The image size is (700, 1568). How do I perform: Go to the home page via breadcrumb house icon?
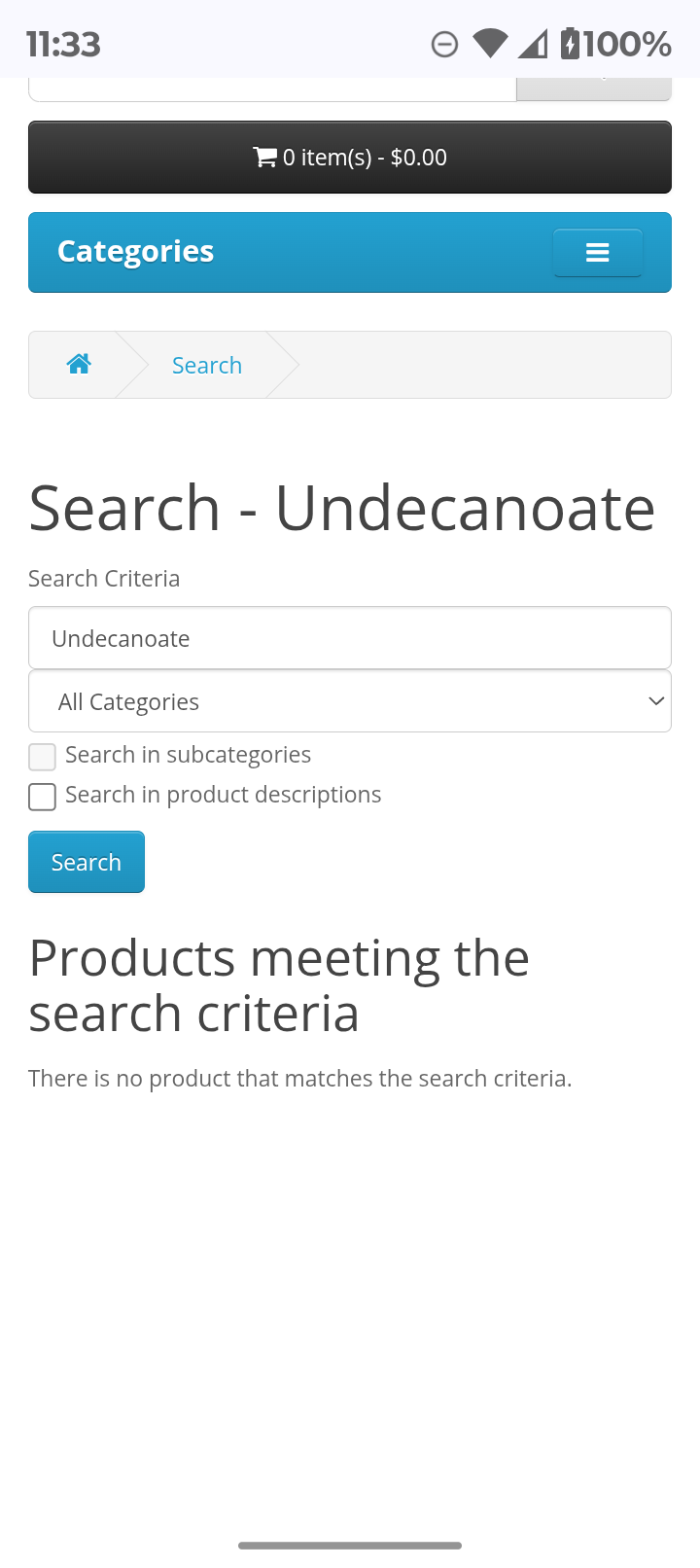click(x=79, y=364)
